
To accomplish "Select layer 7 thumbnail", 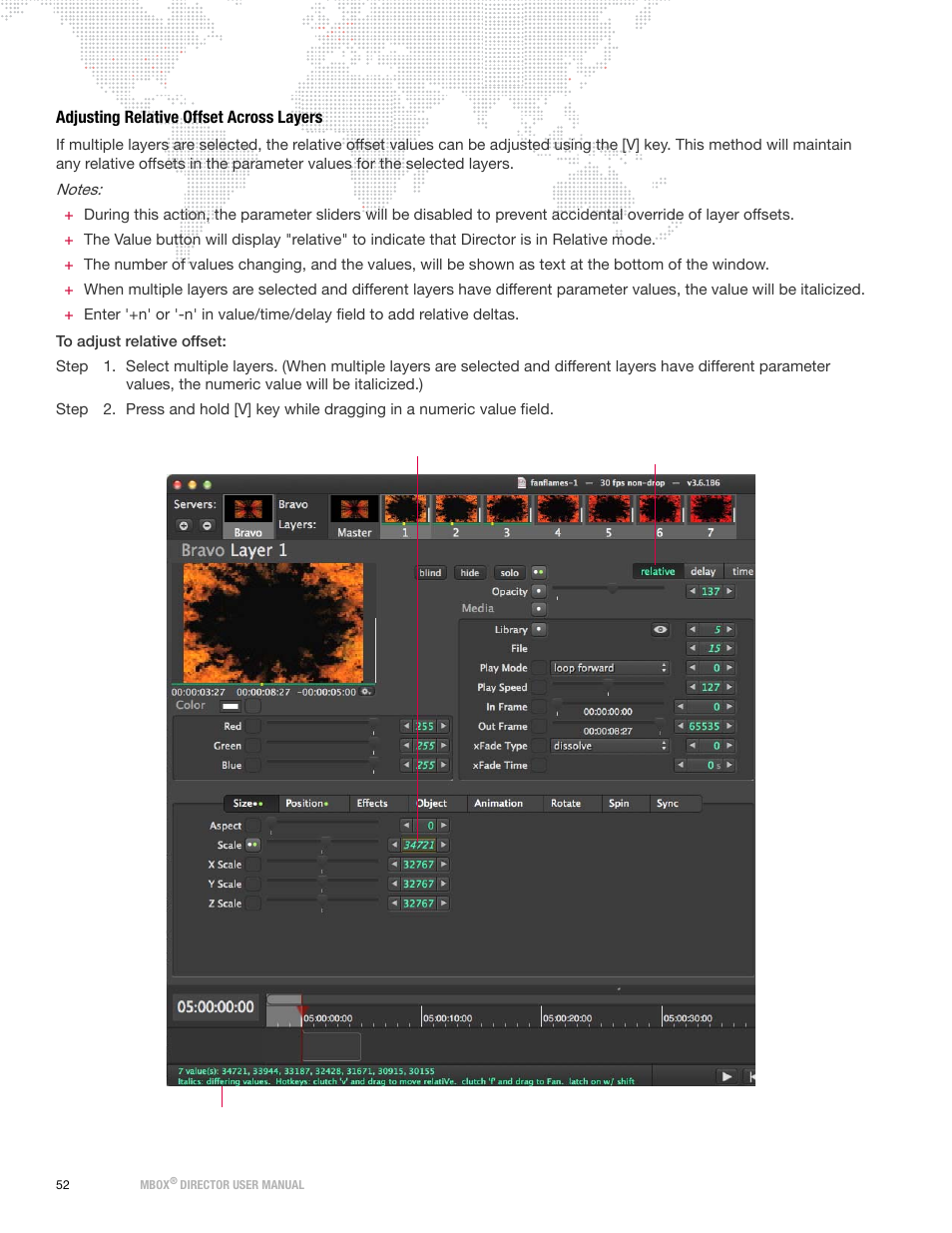I will click(x=711, y=516).
